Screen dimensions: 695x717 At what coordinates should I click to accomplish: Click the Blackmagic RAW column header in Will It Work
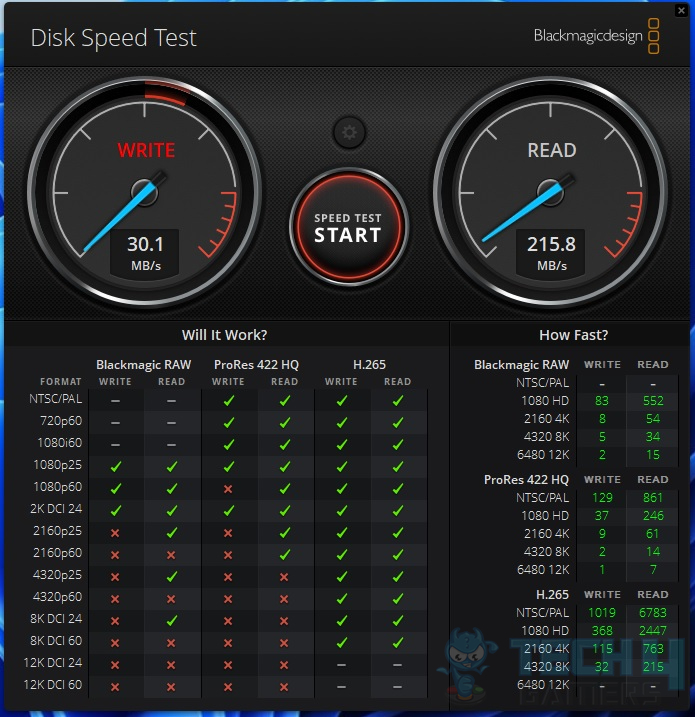pos(144,364)
